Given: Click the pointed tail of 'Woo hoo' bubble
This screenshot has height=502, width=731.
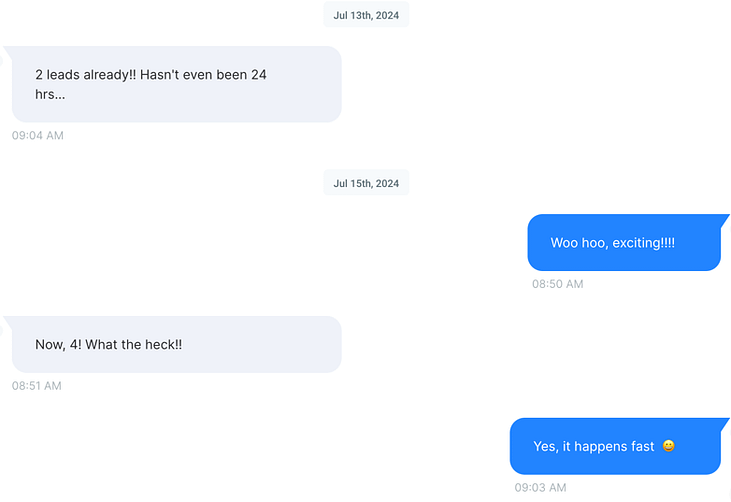Looking at the screenshot, I should [725, 219].
